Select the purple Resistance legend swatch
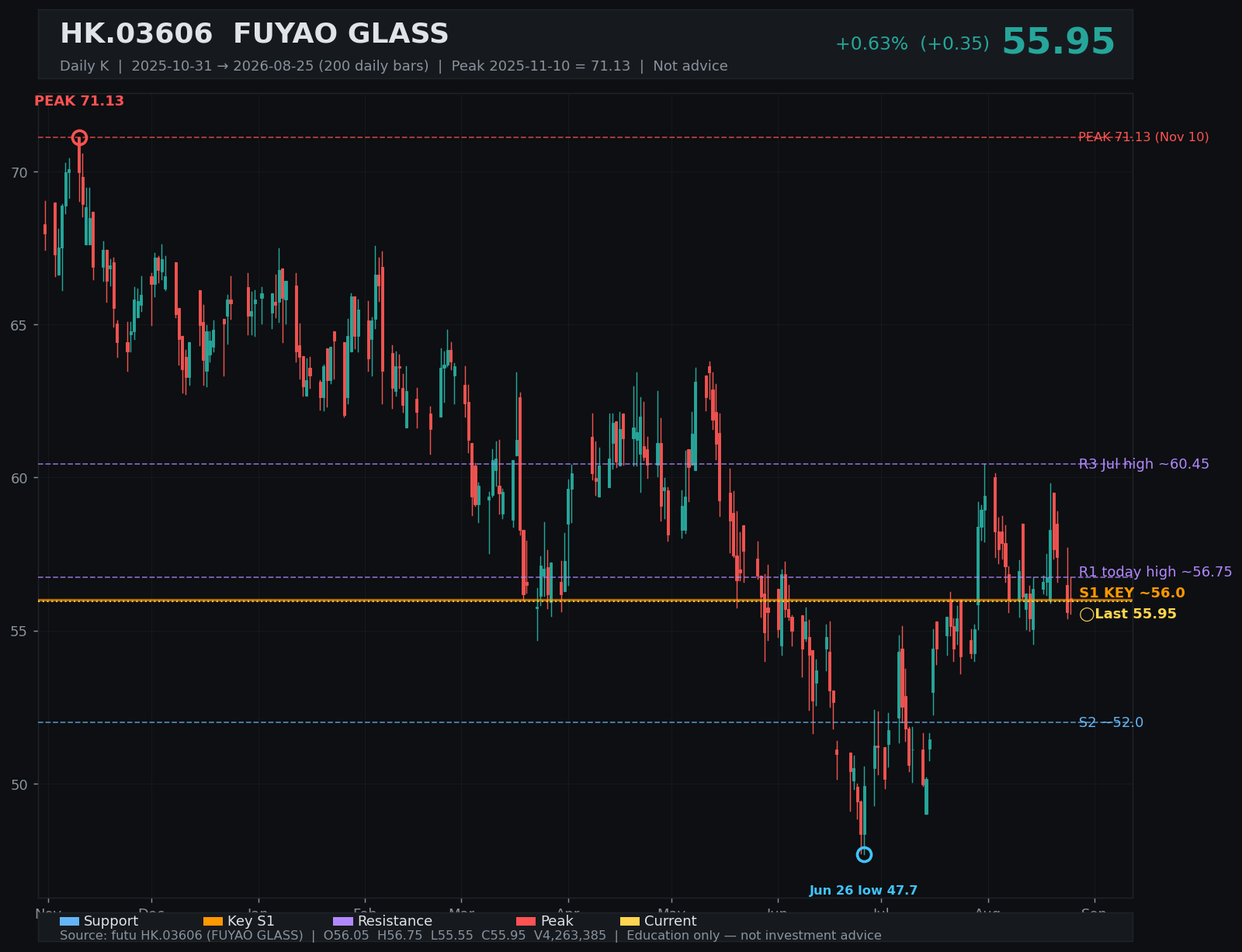1242x952 pixels. point(343,922)
